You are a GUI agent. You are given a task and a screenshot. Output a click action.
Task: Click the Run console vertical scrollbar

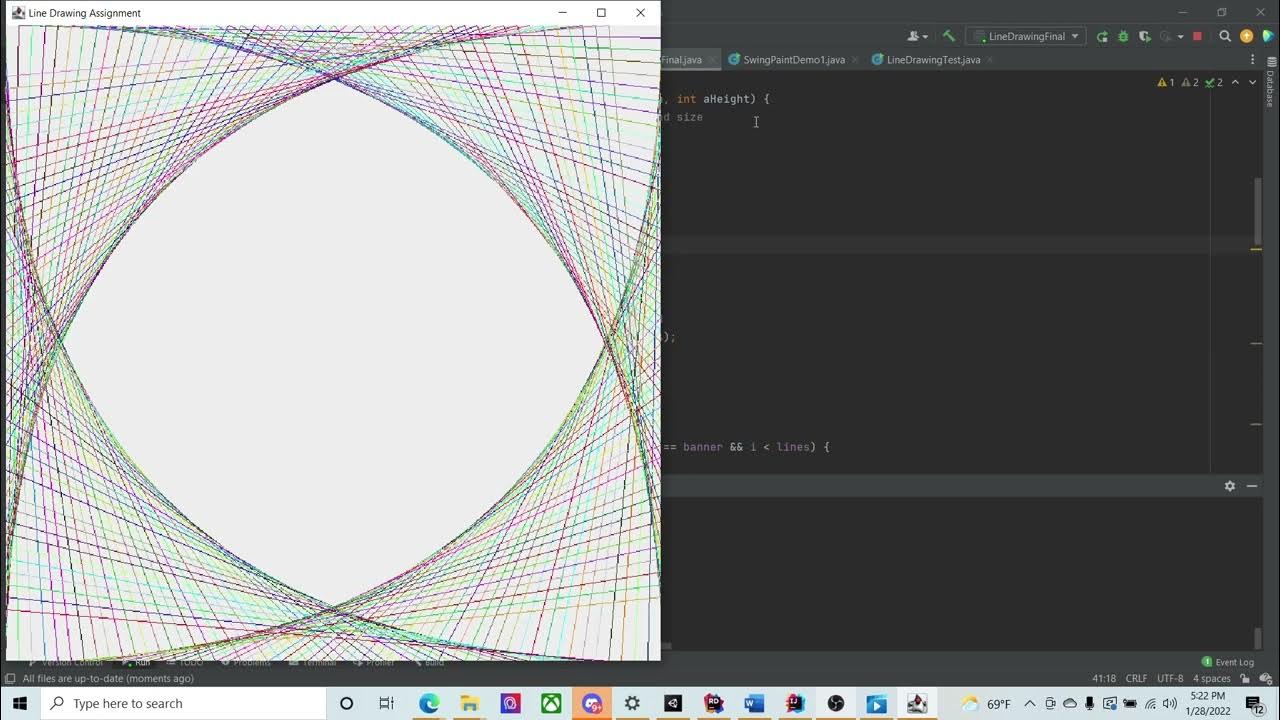[1259, 637]
